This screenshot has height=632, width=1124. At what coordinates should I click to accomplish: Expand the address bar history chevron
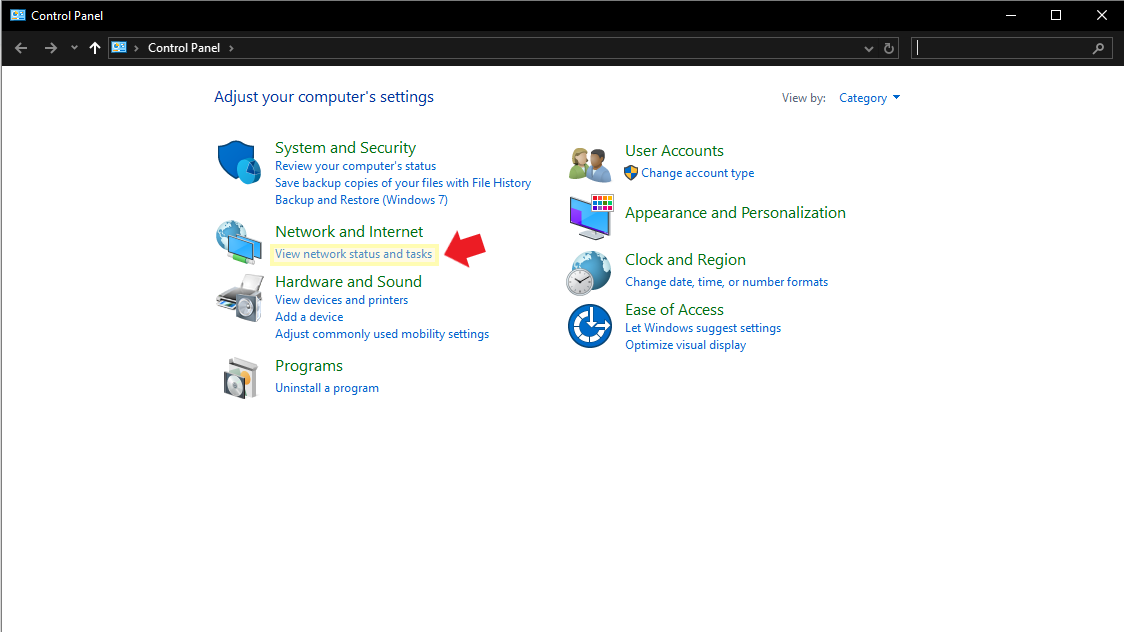point(868,47)
